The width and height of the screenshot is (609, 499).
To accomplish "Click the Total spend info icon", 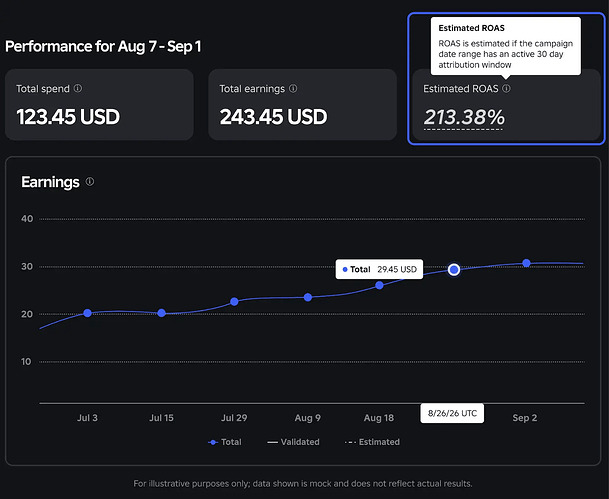I will (78, 88).
